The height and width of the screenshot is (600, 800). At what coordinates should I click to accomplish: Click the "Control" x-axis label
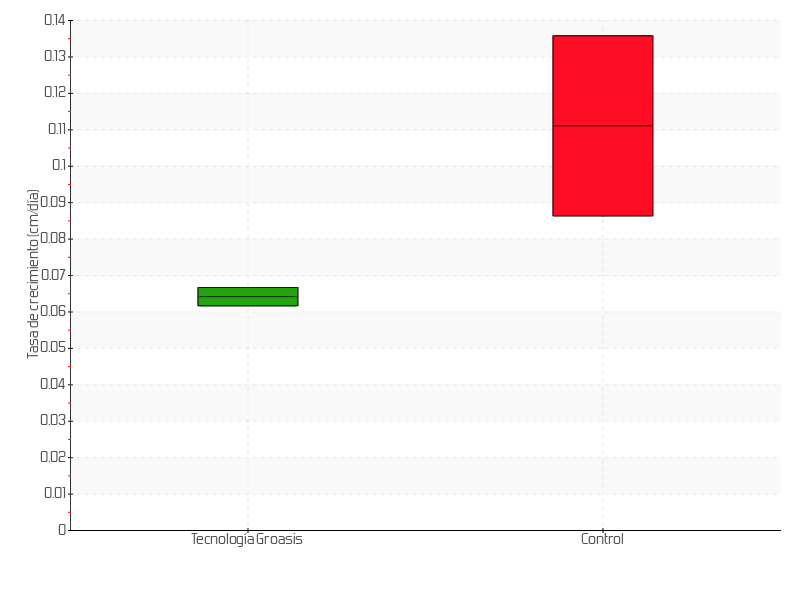602,539
